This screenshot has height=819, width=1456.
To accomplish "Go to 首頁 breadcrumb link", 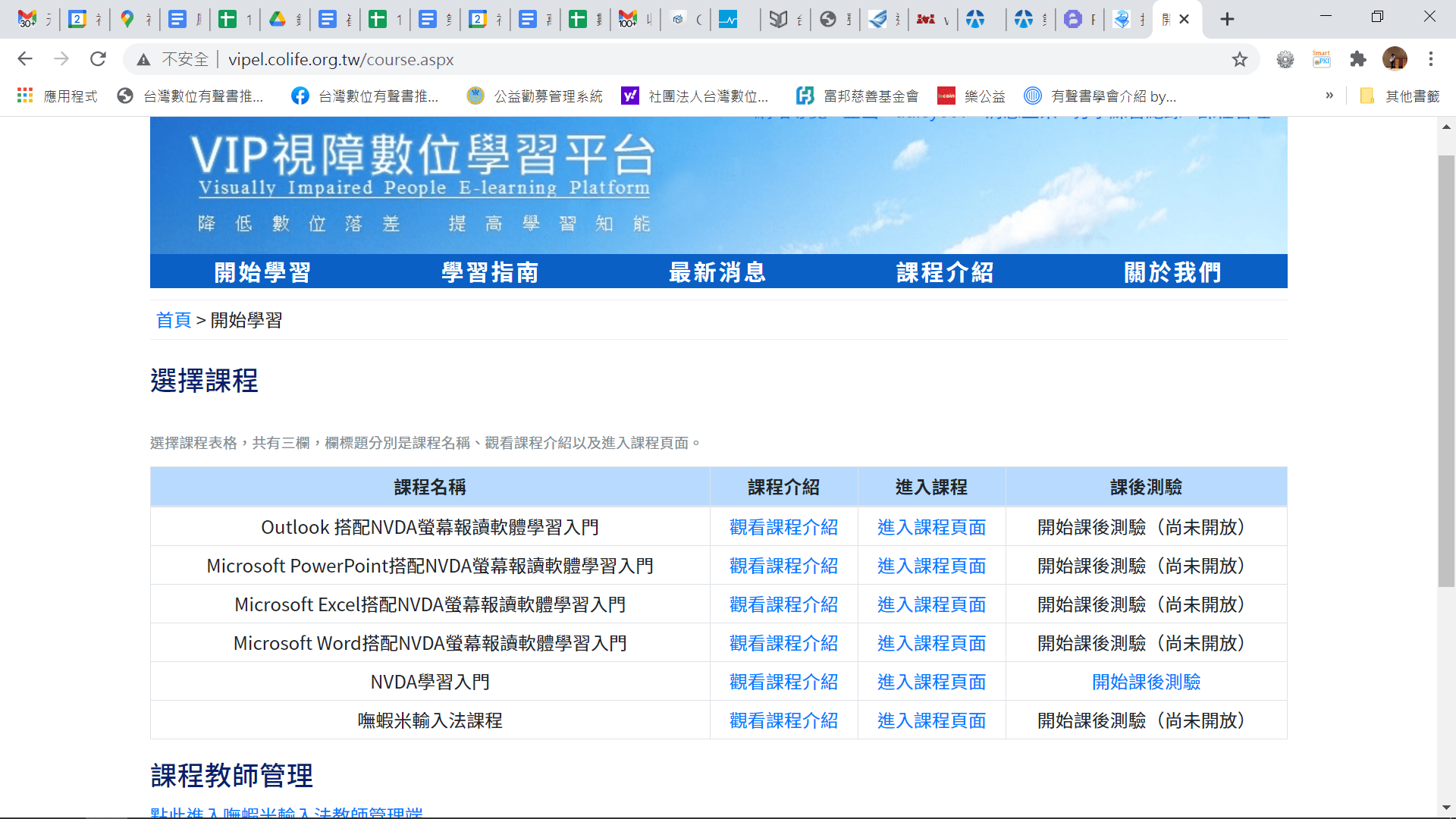I will pyautogui.click(x=174, y=320).
